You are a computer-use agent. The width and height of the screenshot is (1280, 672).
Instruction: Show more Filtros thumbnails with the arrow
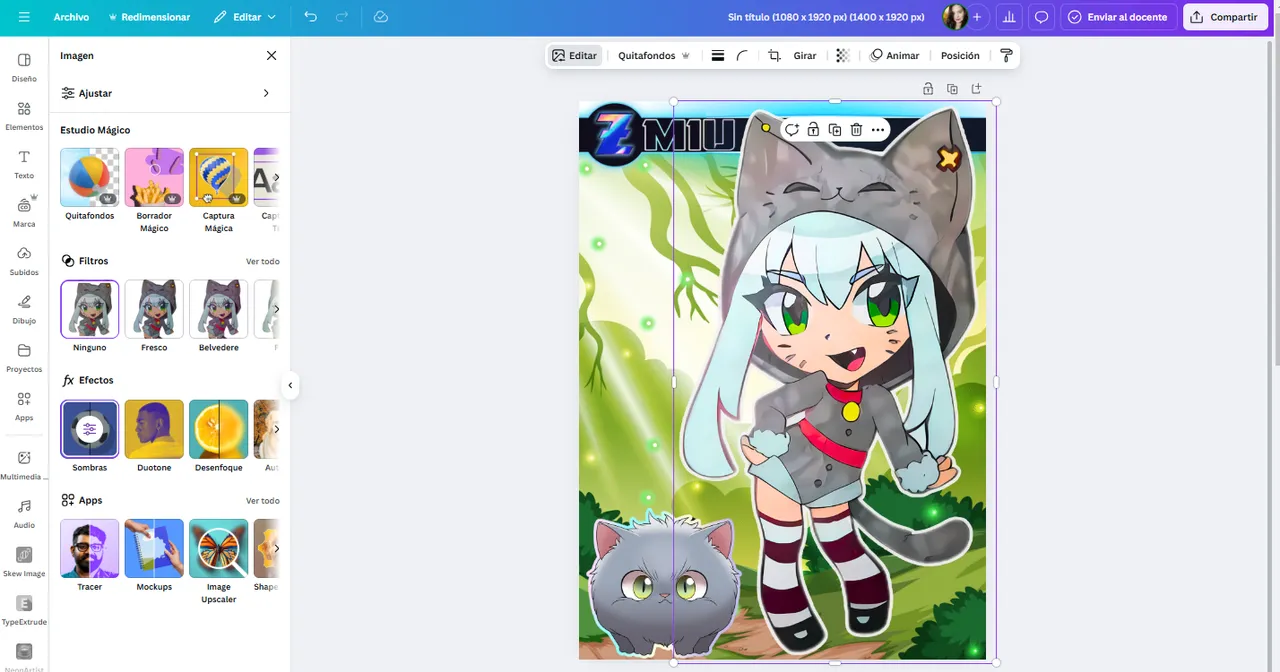coord(277,309)
